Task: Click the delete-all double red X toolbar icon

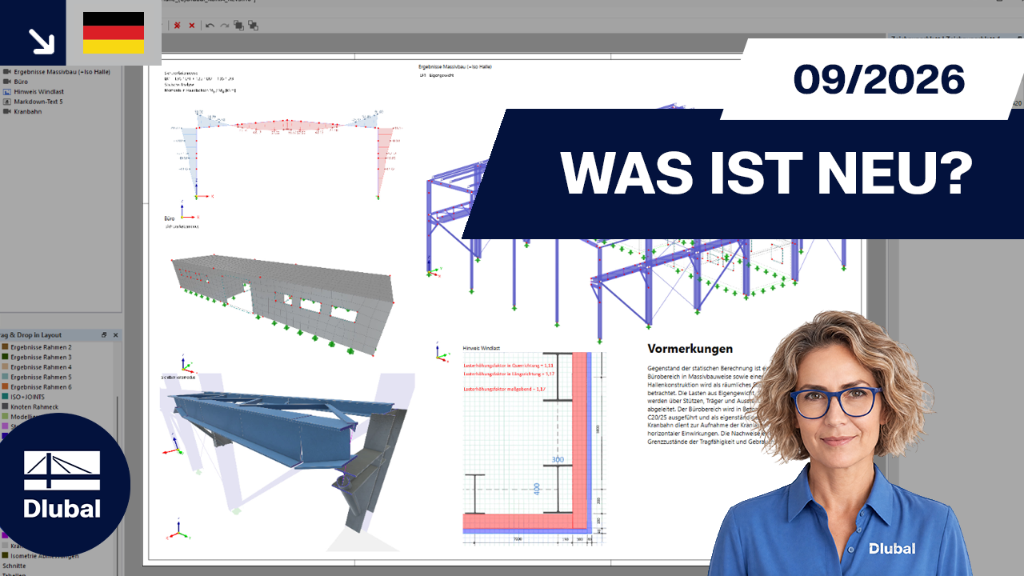Action: coord(177,25)
